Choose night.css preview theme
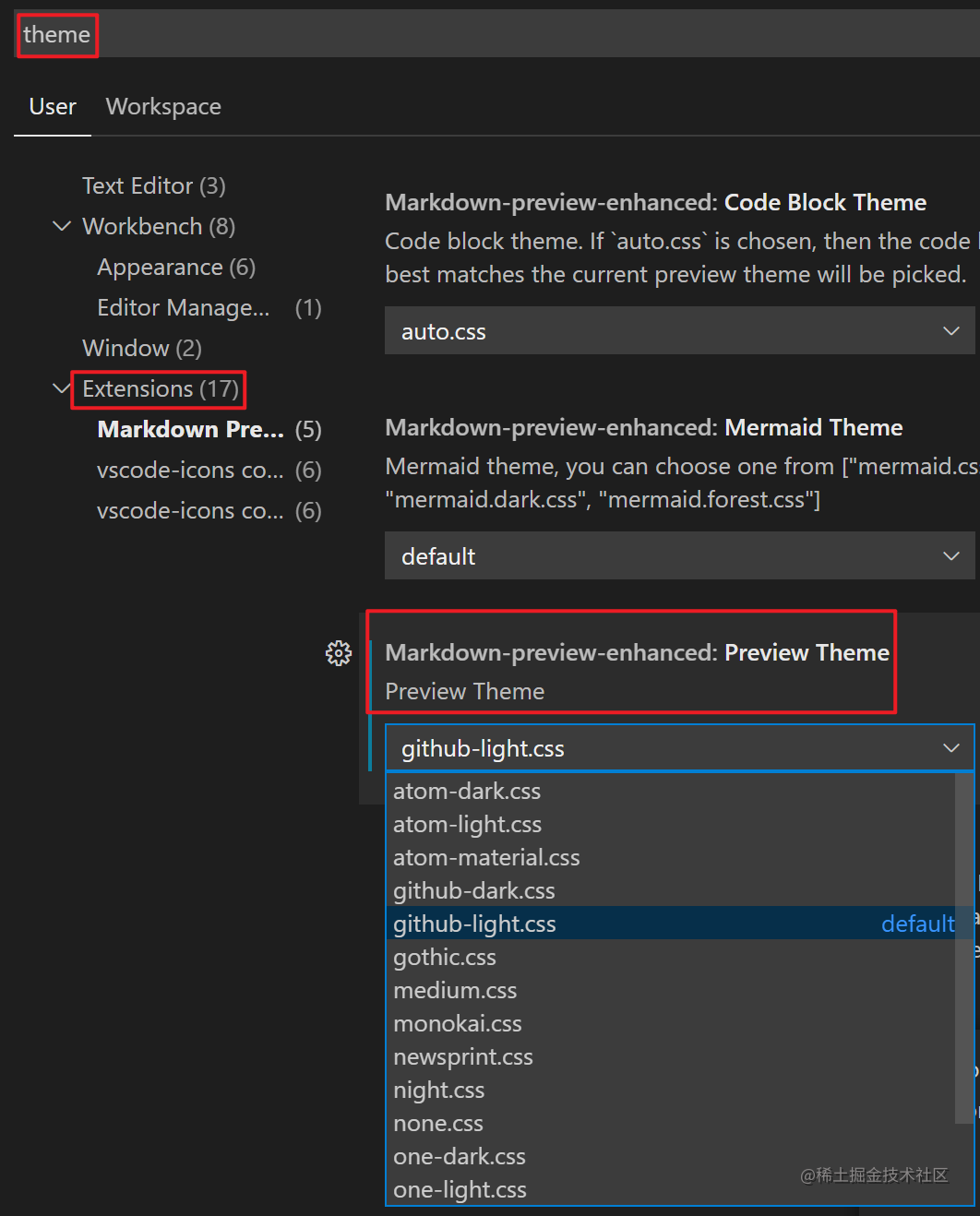 [x=670, y=1090]
